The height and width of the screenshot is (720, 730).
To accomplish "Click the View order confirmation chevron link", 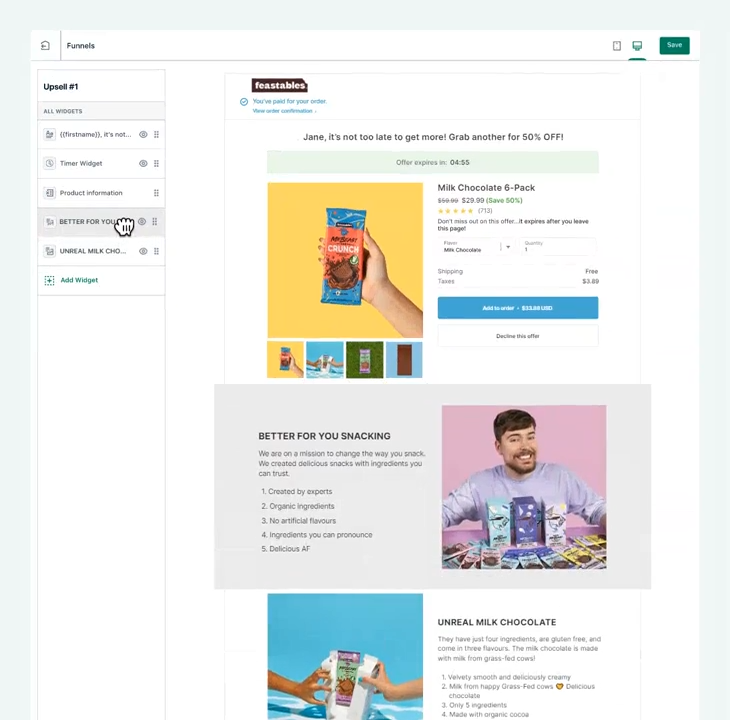I will (284, 111).
